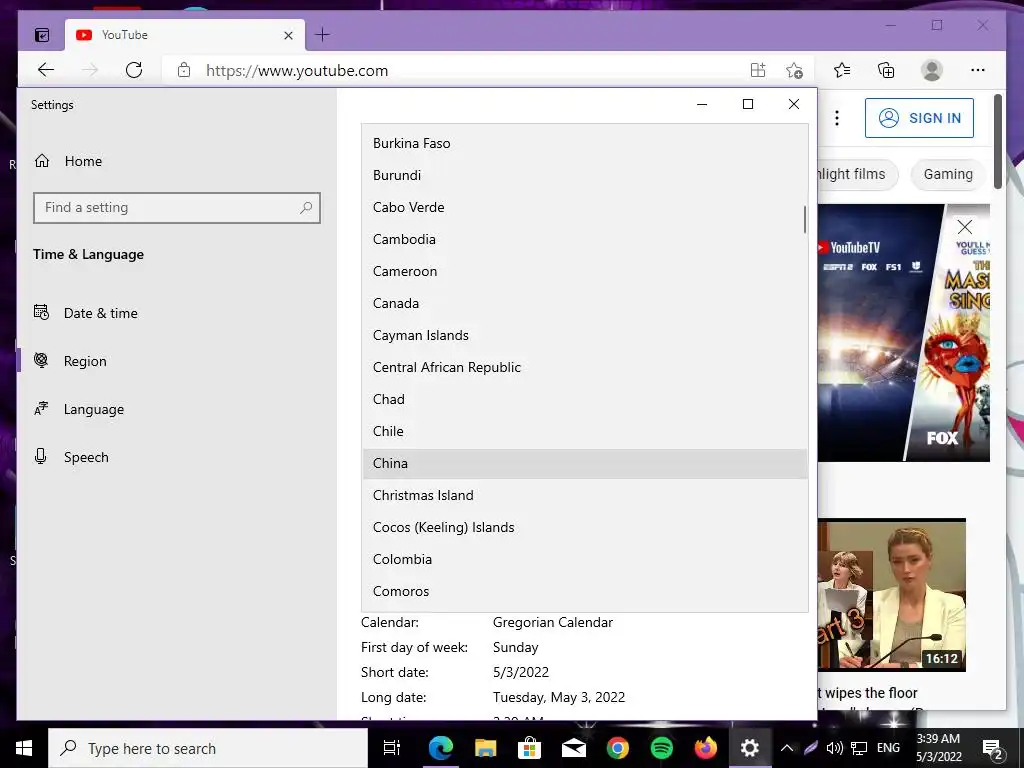Add this page to favorites
1024x768 pixels.
tap(794, 70)
